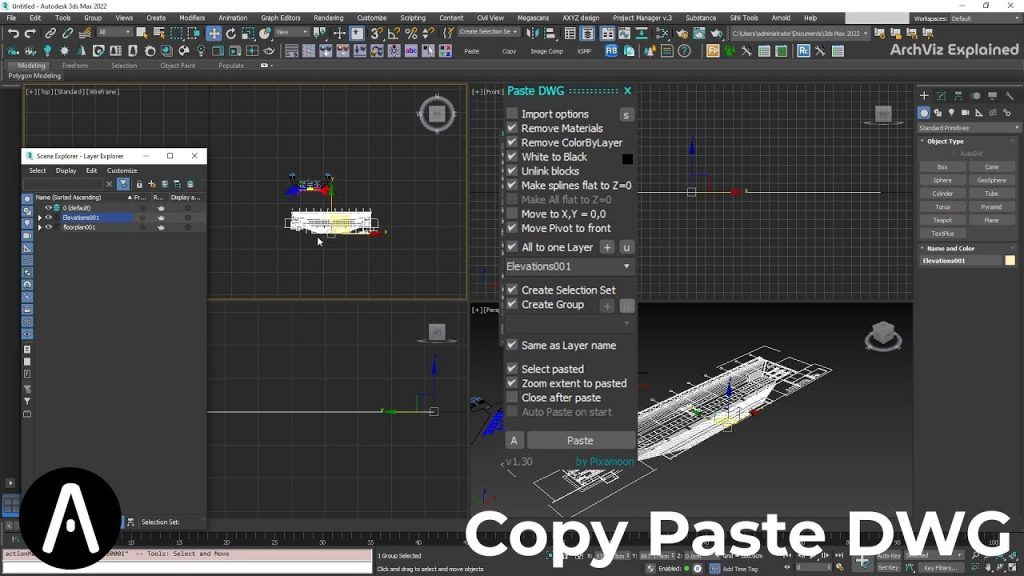1024x576 pixels.
Task: Activate the Select and Rotate tool
Action: click(231, 33)
